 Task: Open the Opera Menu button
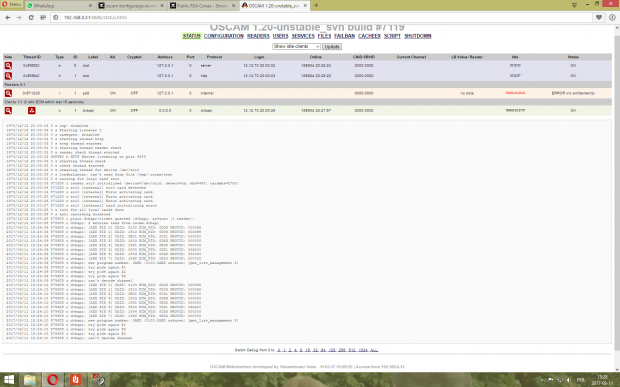11,5
